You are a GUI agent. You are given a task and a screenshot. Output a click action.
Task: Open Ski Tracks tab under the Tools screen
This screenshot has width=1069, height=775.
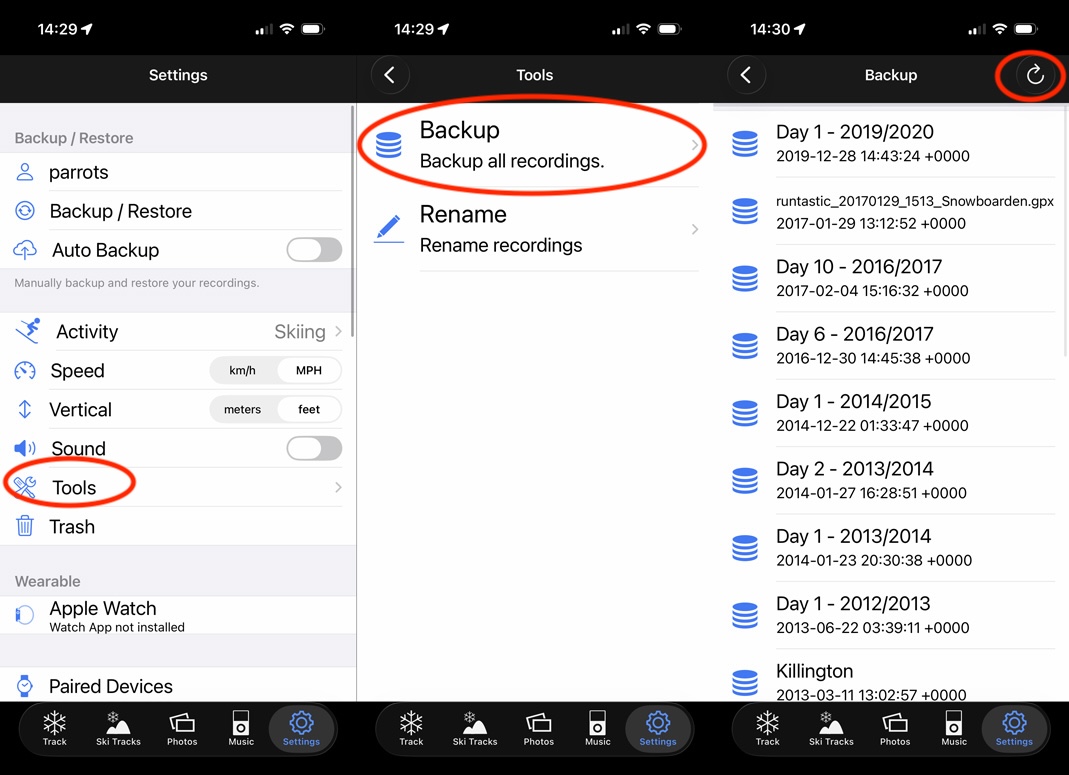pyautogui.click(x=475, y=728)
